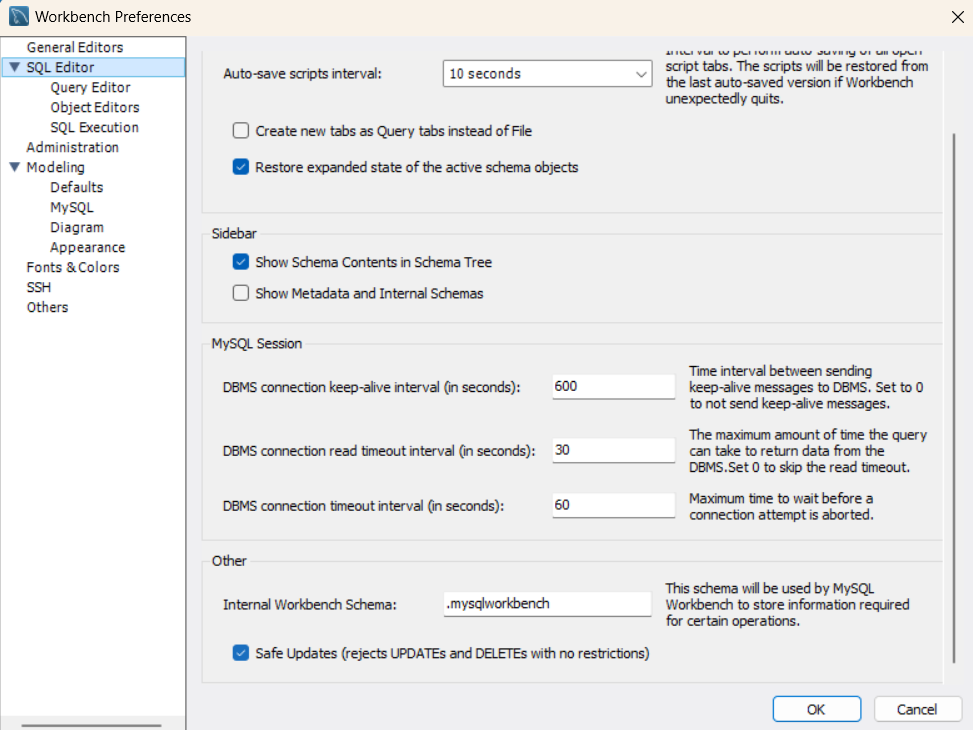Click 'The maximum amount of time' description text
This screenshot has width=973, height=730.
(x=808, y=451)
